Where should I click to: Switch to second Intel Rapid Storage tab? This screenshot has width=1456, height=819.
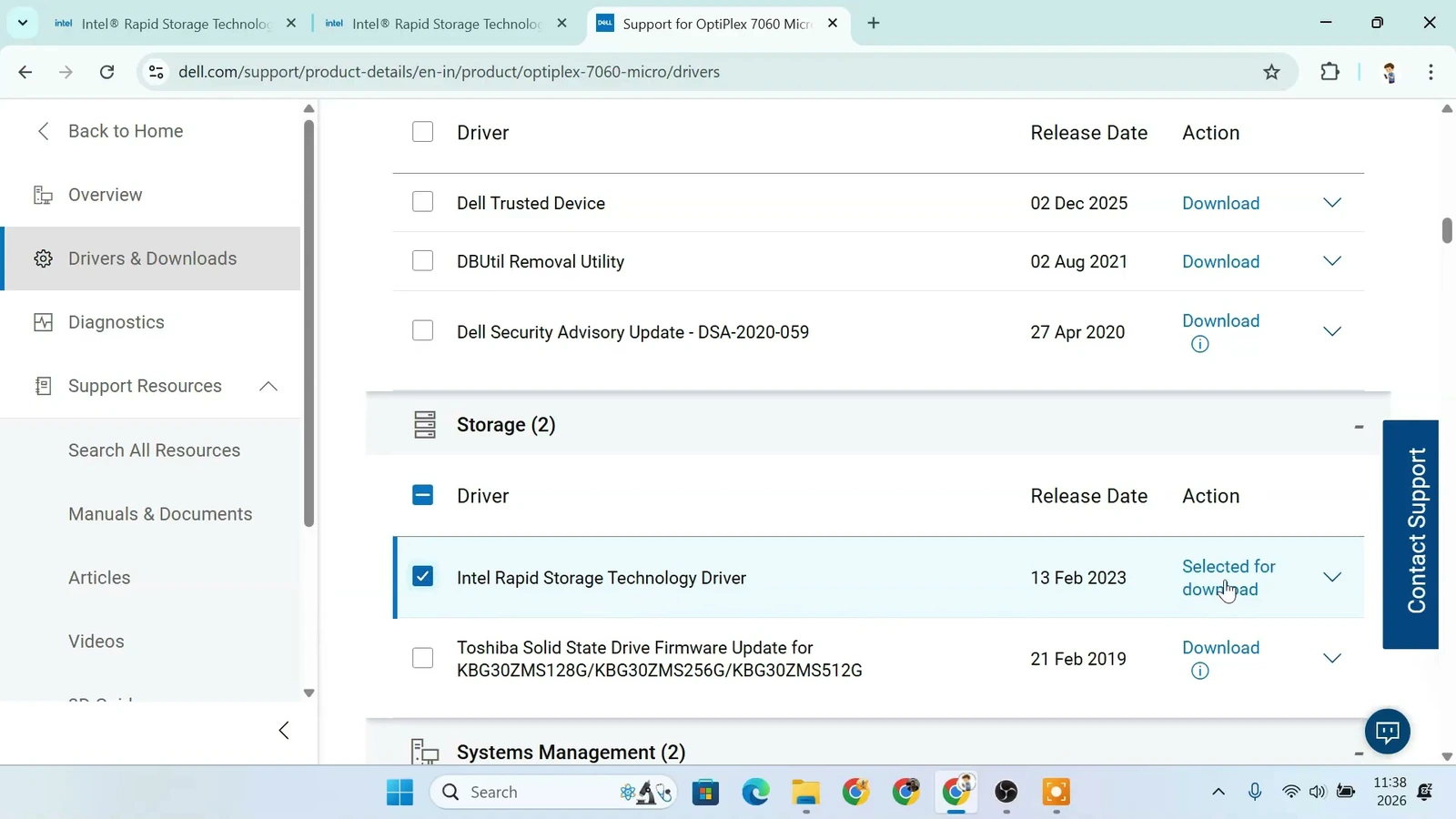[x=446, y=24]
